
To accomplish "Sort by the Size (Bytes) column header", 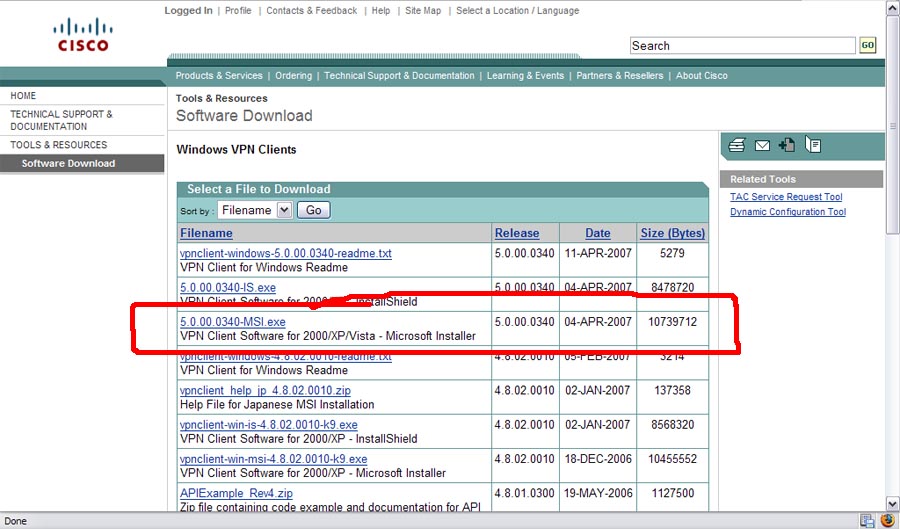I will pyautogui.click(x=673, y=233).
